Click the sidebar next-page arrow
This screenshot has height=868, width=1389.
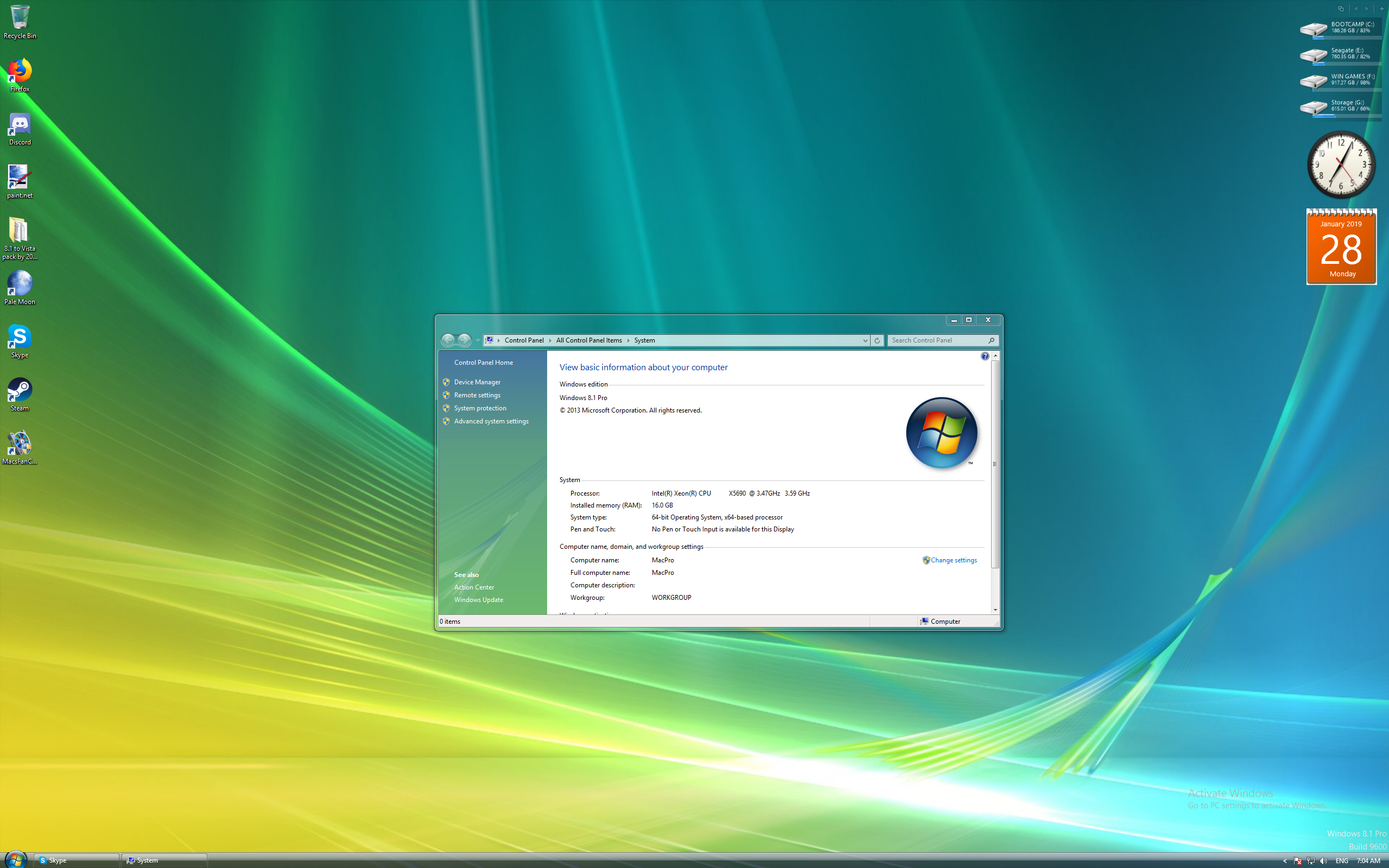[1367, 9]
